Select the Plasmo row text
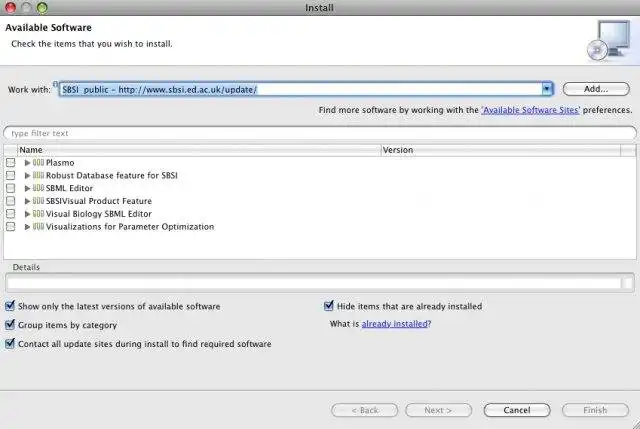 coord(60,163)
